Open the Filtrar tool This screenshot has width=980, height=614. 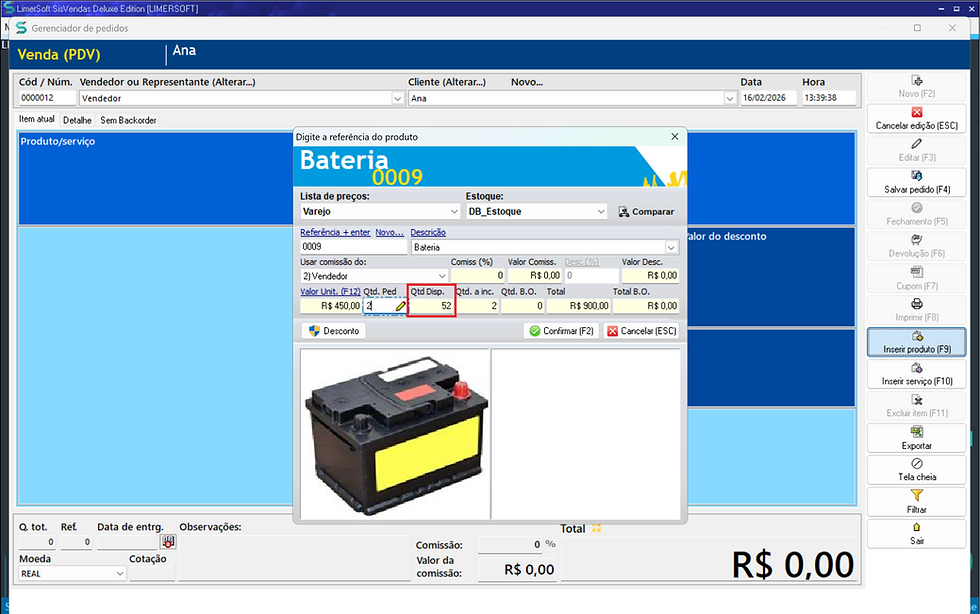click(x=915, y=501)
